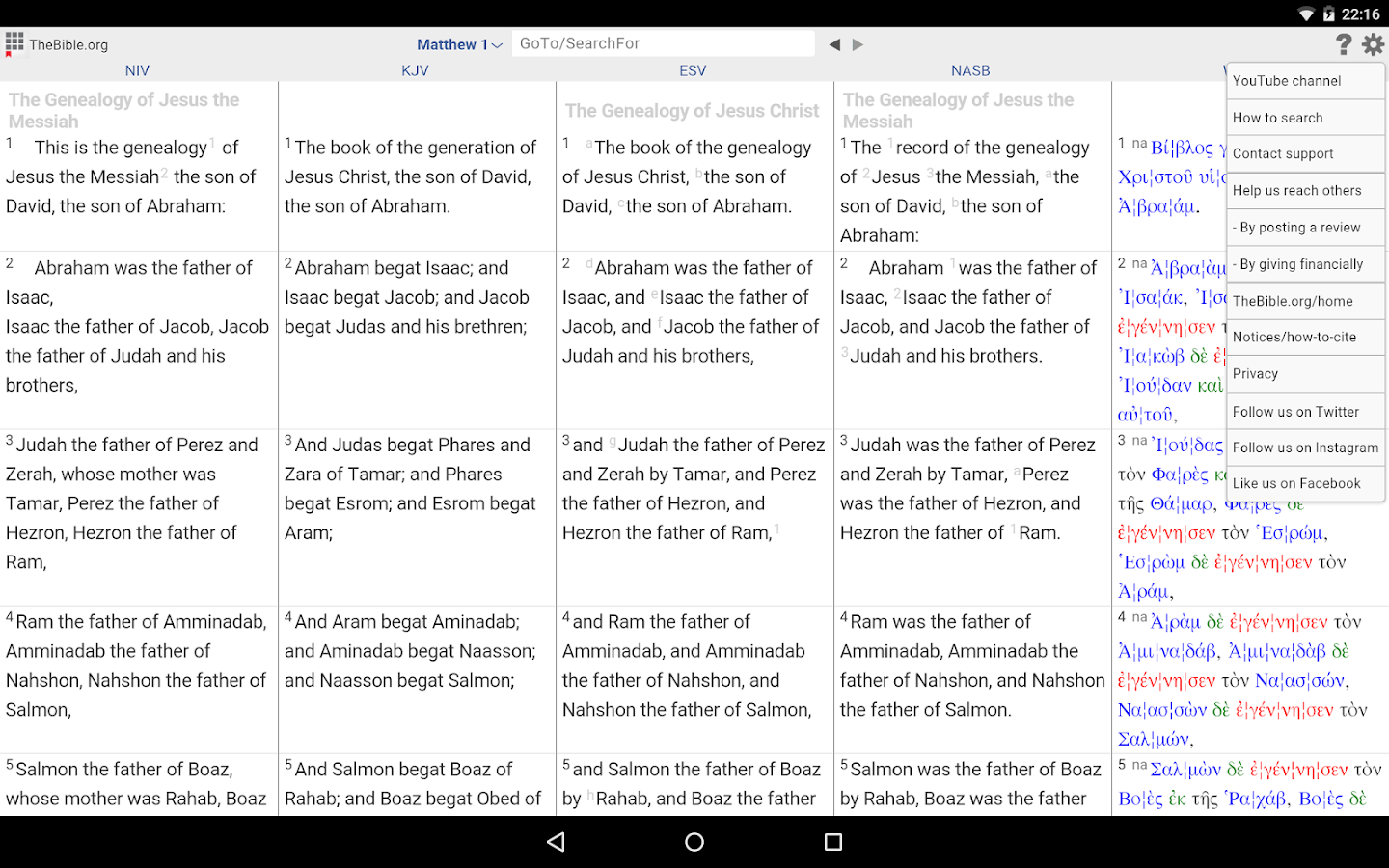Tap the Android home button
The width and height of the screenshot is (1389, 868).
coord(694,842)
